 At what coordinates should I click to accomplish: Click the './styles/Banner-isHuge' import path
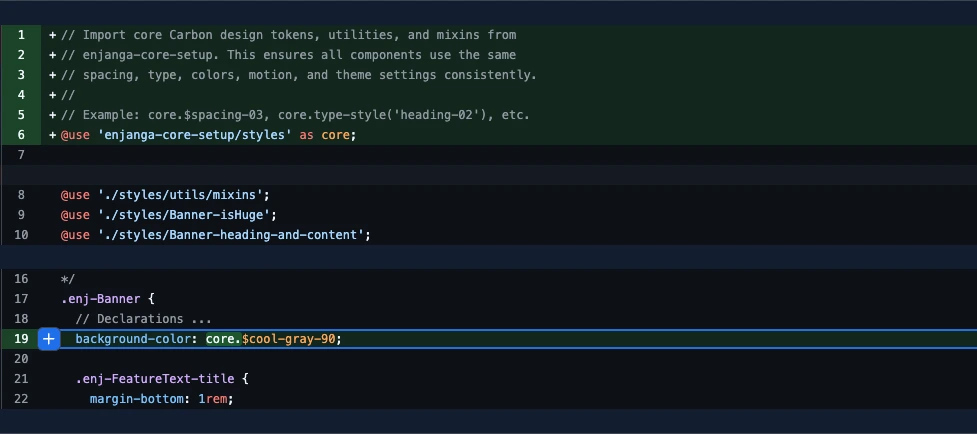point(184,215)
